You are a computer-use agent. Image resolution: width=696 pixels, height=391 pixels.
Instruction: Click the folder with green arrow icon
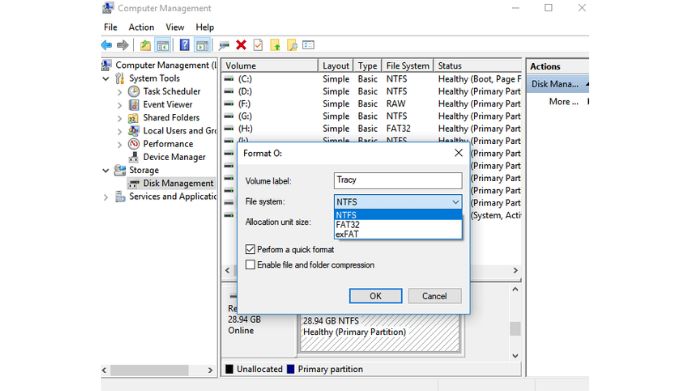(x=275, y=45)
